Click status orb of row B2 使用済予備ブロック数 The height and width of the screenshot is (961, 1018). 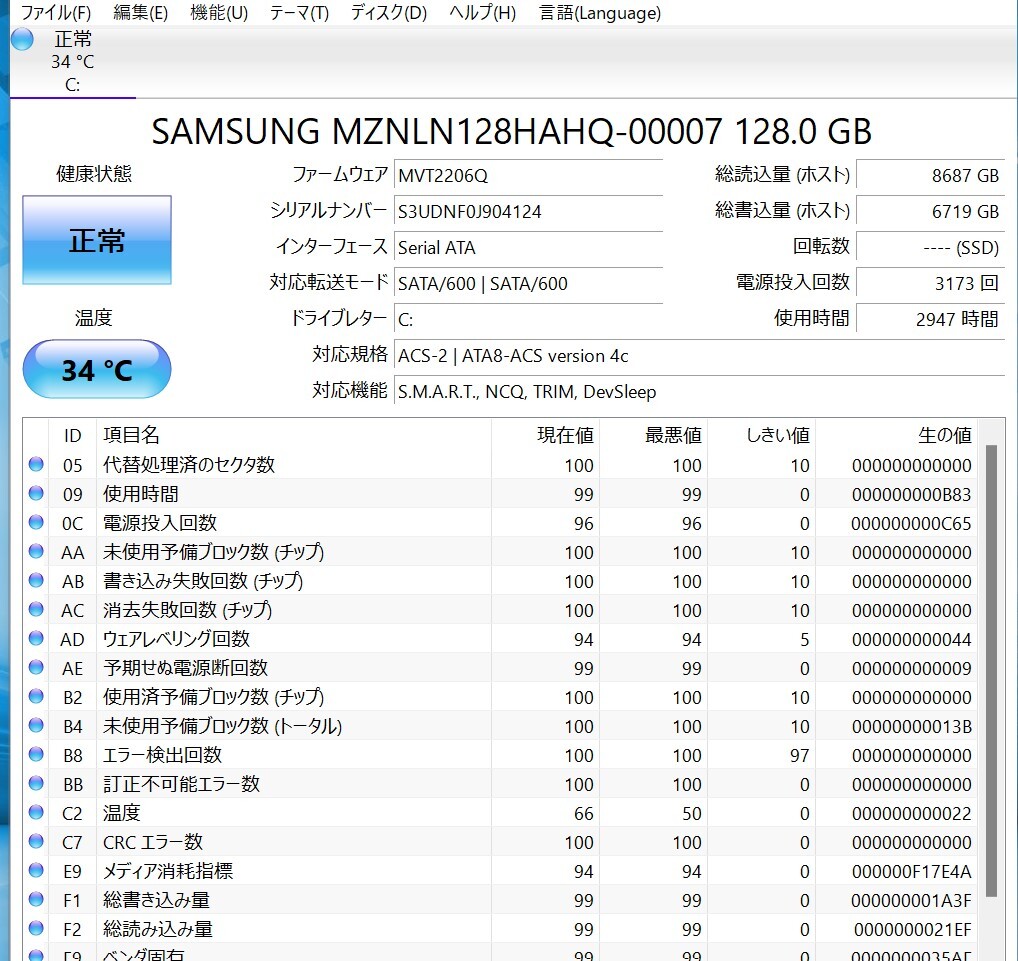(x=36, y=696)
